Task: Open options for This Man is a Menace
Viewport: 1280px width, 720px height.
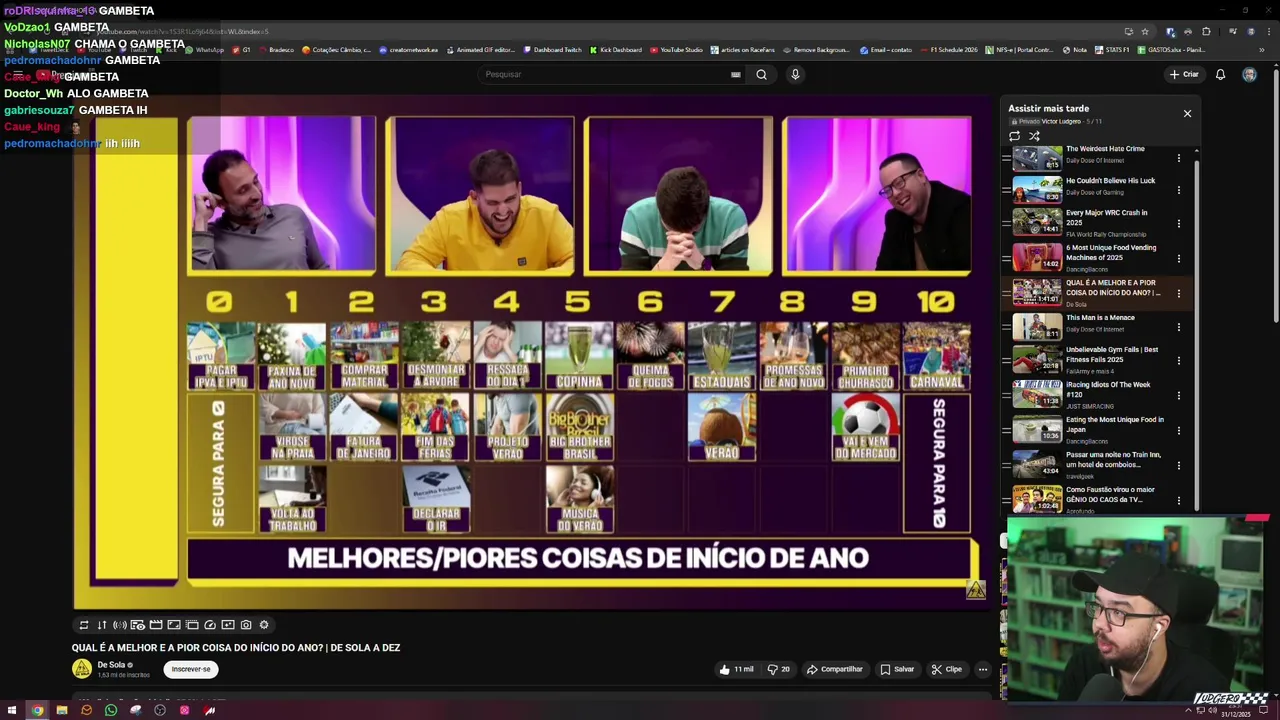Action: click(1178, 327)
